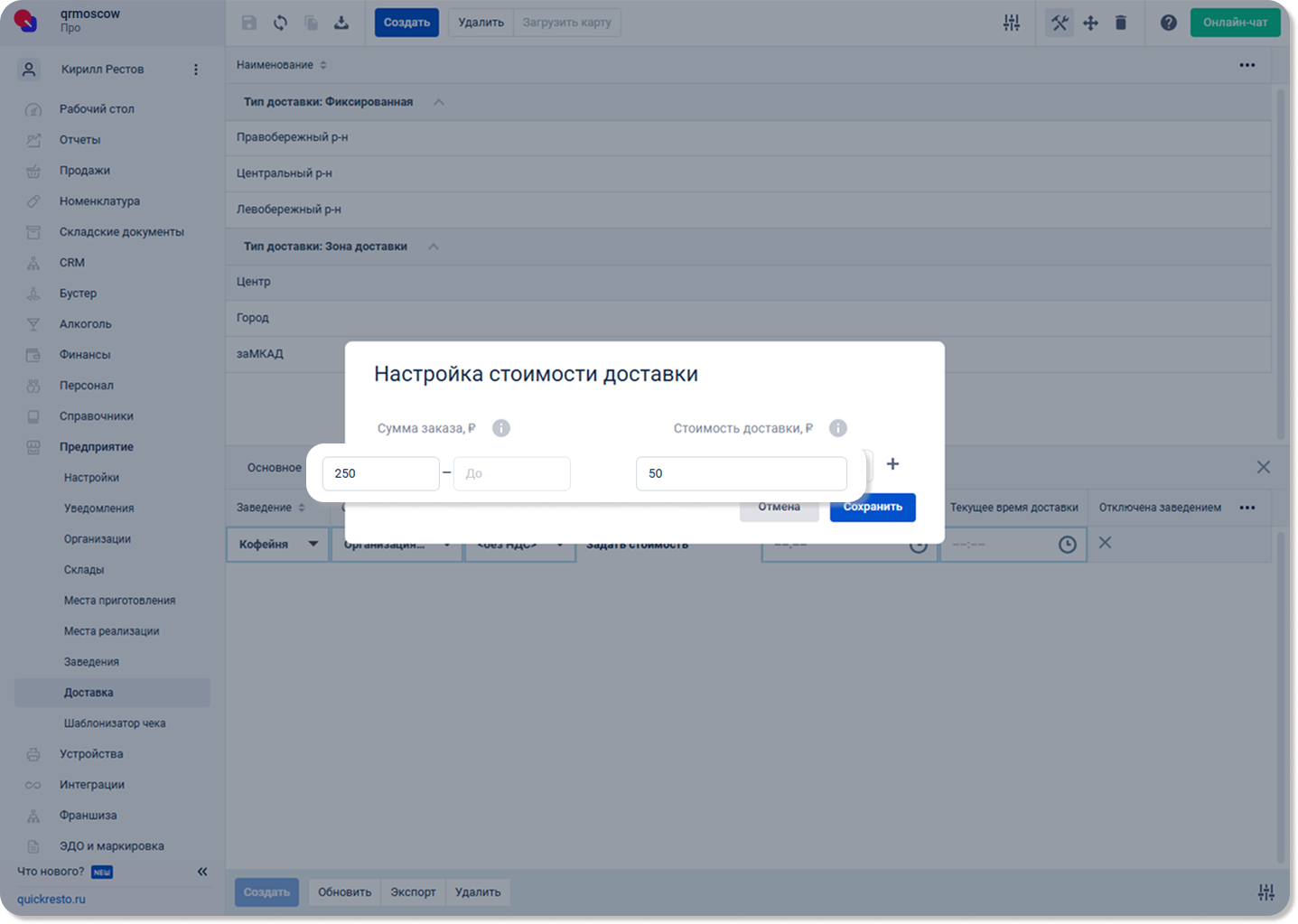1298x924 pixels.
Task: Open the Онлайн-чат button
Action: click(1235, 23)
